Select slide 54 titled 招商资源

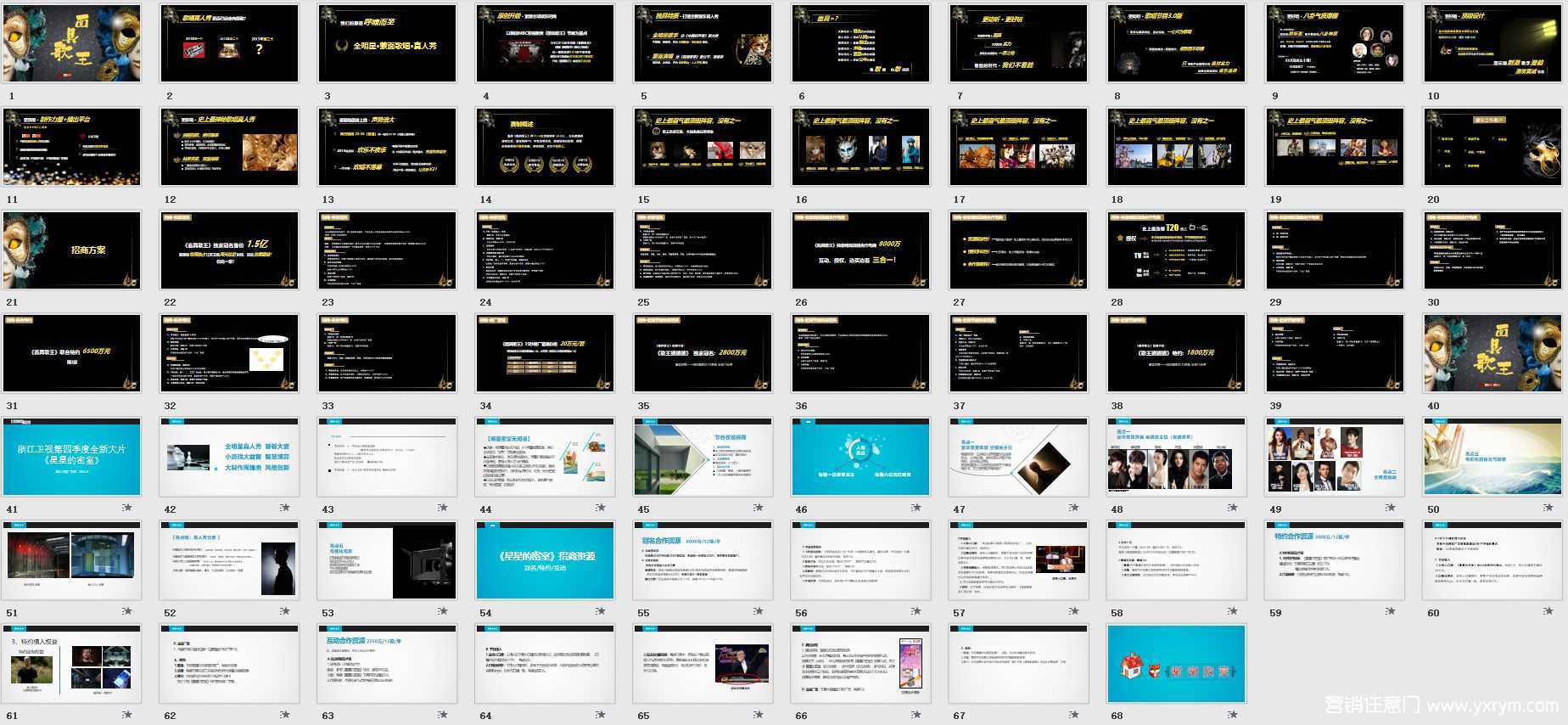click(545, 560)
